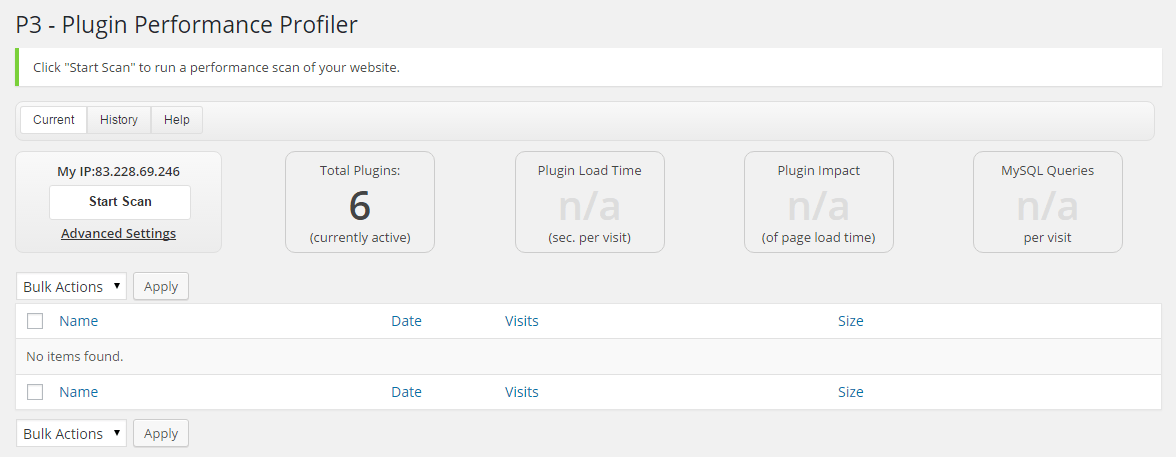Image resolution: width=1176 pixels, height=457 pixels.
Task: Click the Name column link in the footer row
Action: point(79,392)
